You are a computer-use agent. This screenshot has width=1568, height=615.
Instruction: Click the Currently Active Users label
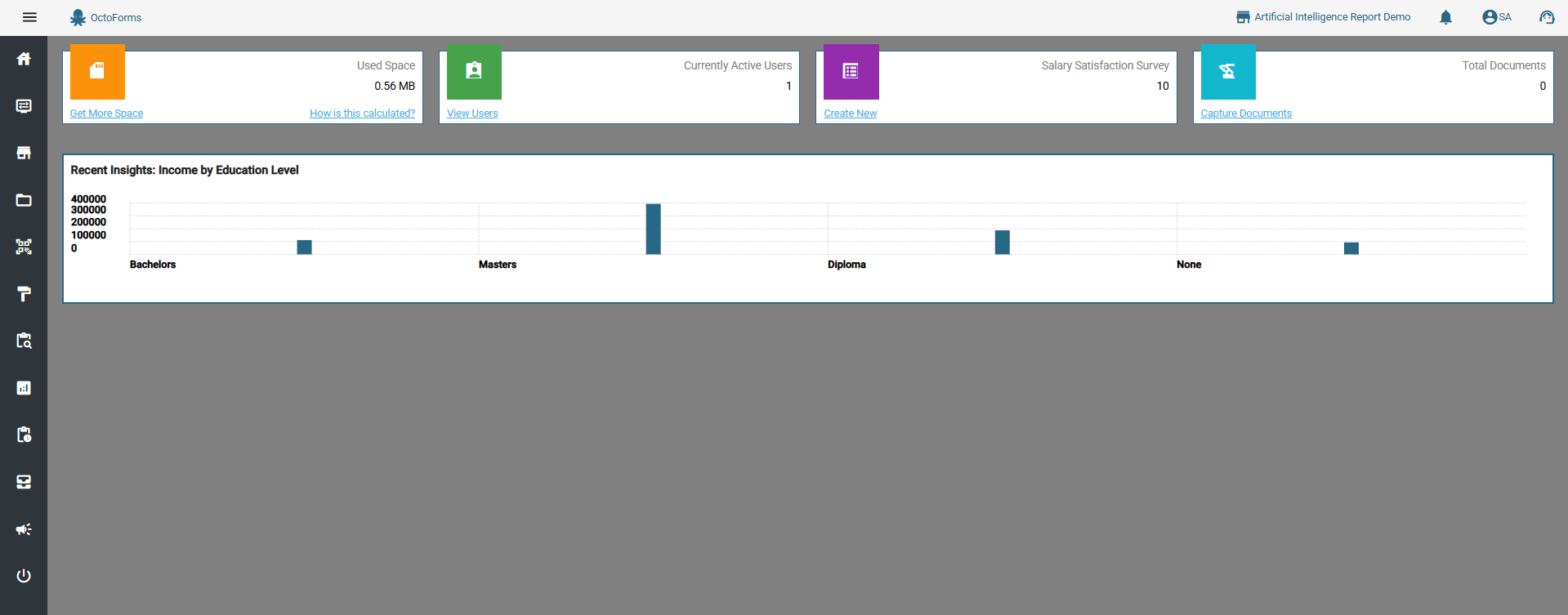click(738, 65)
